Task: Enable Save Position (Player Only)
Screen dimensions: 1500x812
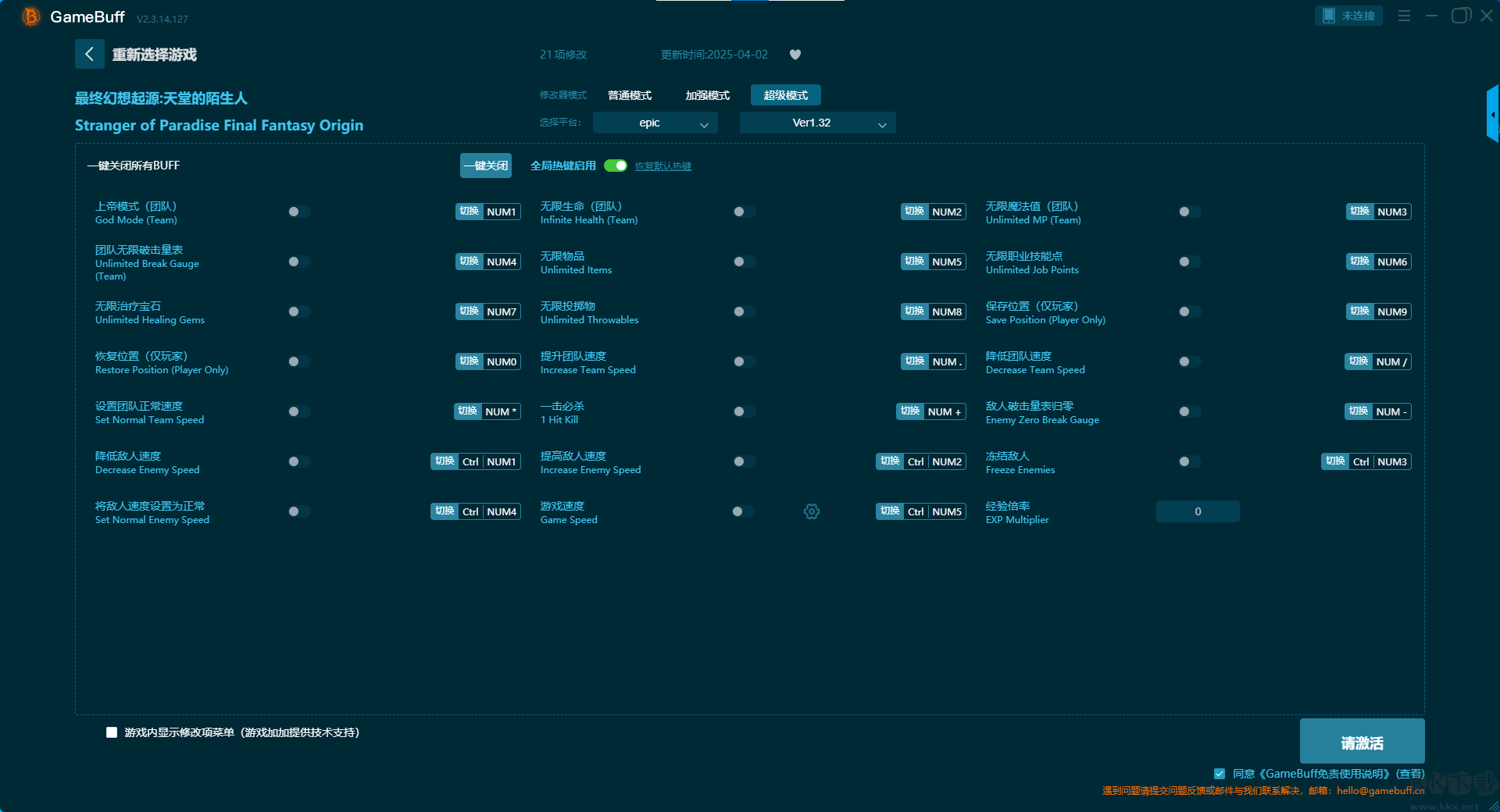Action: (1190, 312)
